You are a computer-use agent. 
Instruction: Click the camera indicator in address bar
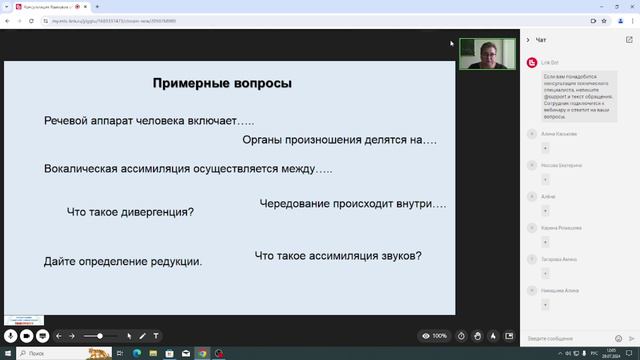pyautogui.click(x=593, y=21)
